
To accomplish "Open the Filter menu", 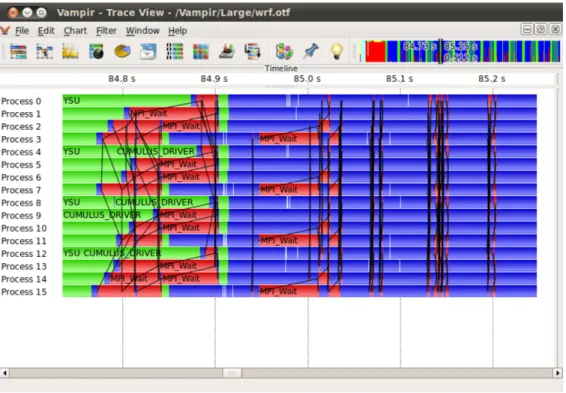I will 106,31.
